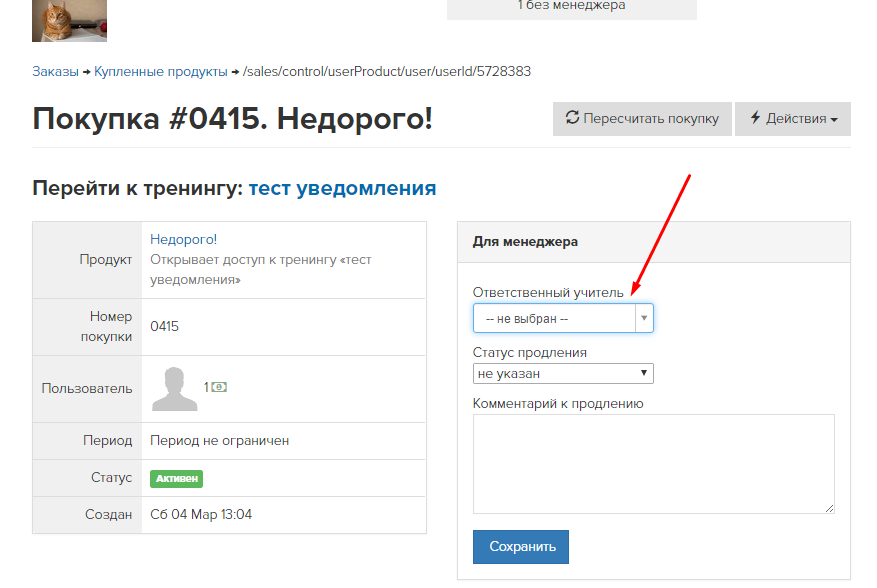
Task: Click the Комментарий к продлению text area
Action: point(654,464)
